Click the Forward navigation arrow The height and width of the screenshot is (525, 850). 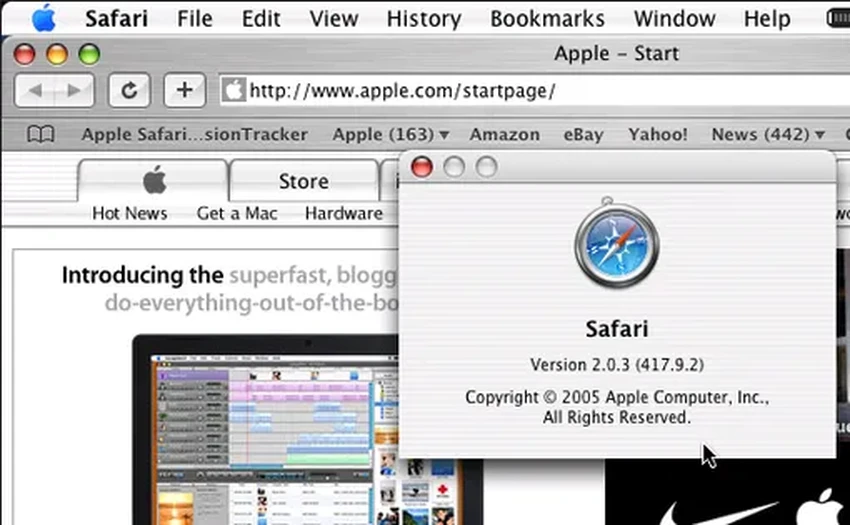(x=73, y=90)
